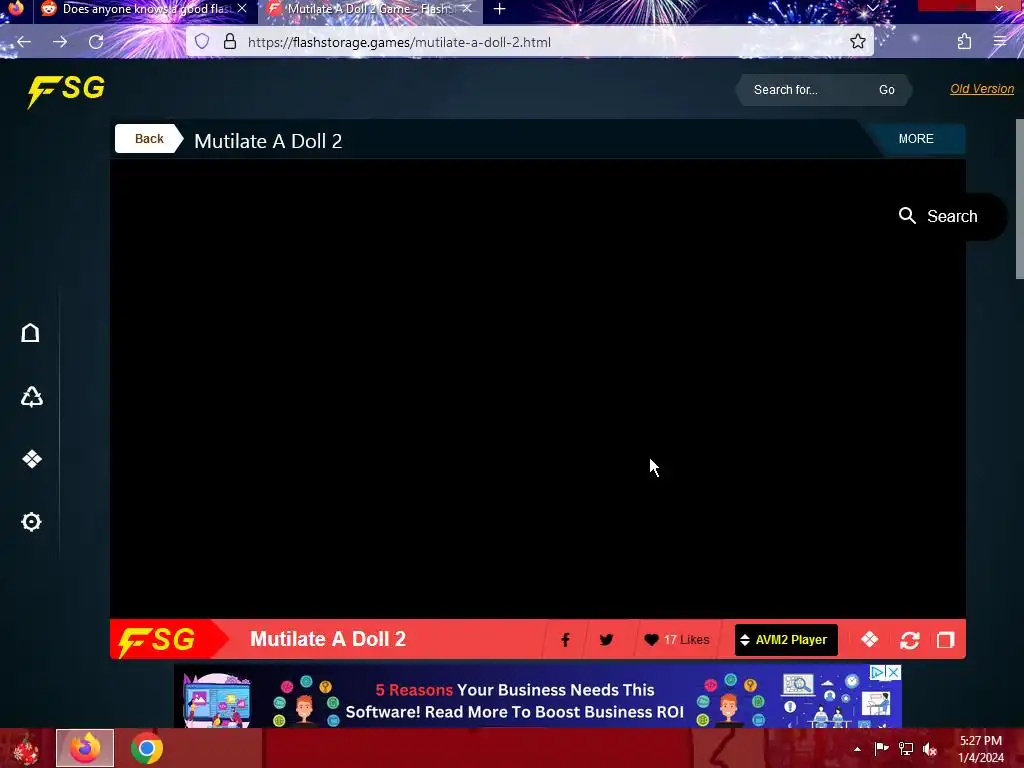Click the Back button

(x=149, y=138)
